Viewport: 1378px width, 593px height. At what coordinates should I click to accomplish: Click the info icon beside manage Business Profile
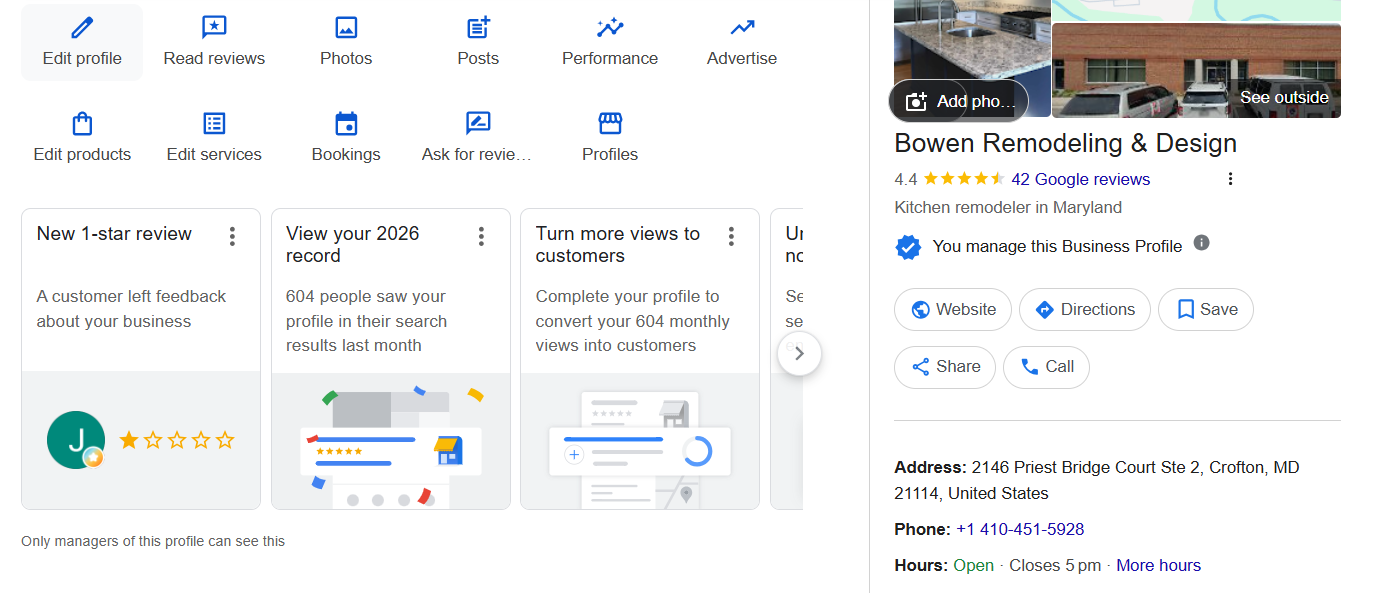tap(1202, 243)
